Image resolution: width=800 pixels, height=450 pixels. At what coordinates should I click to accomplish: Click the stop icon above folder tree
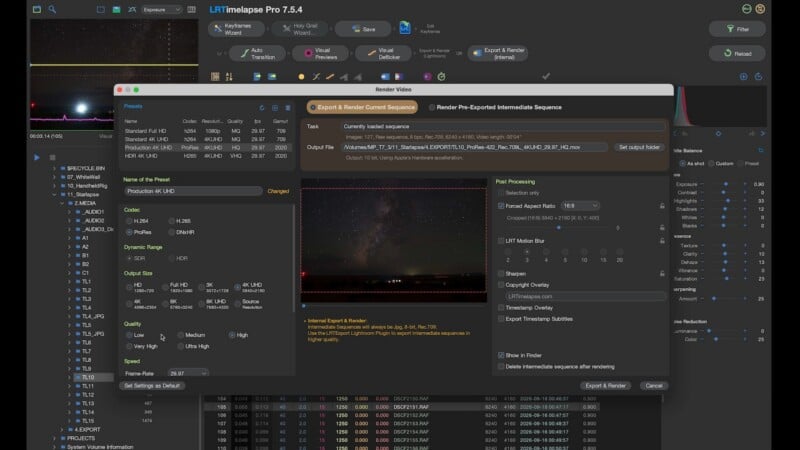pyautogui.click(x=52, y=158)
